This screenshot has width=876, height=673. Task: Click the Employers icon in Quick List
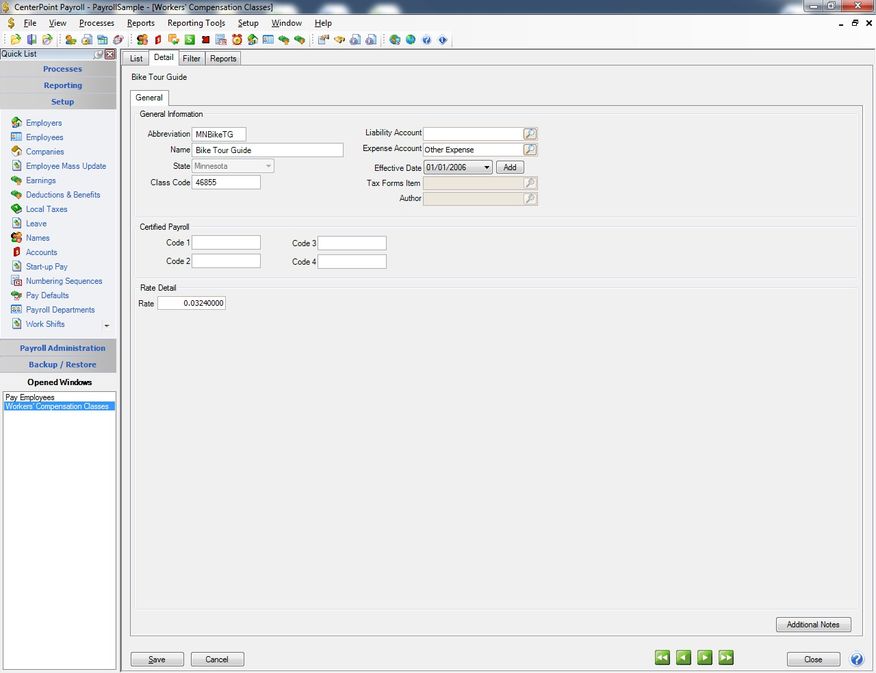point(17,123)
